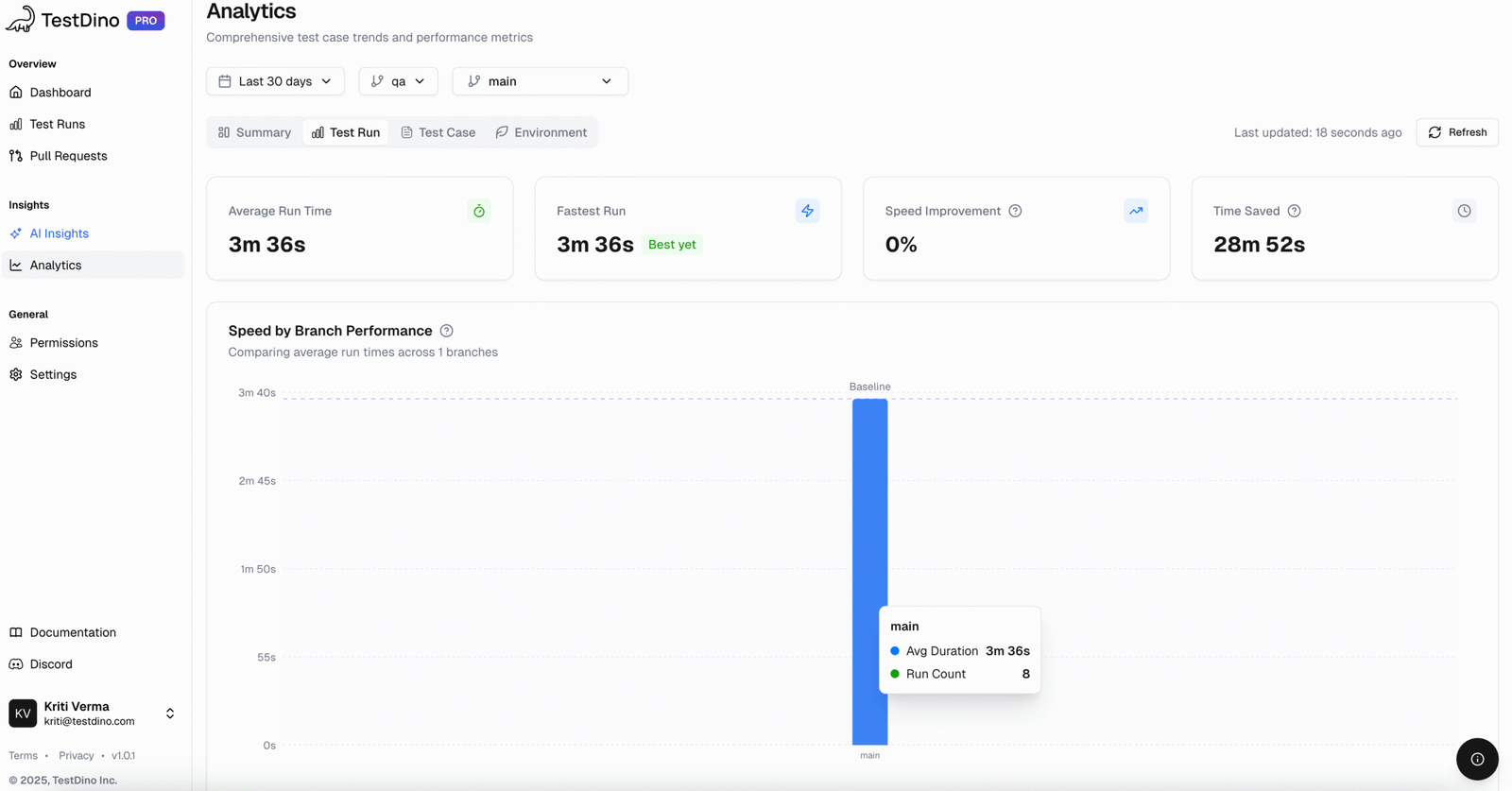Click the v1.0.1 version link

(123, 756)
